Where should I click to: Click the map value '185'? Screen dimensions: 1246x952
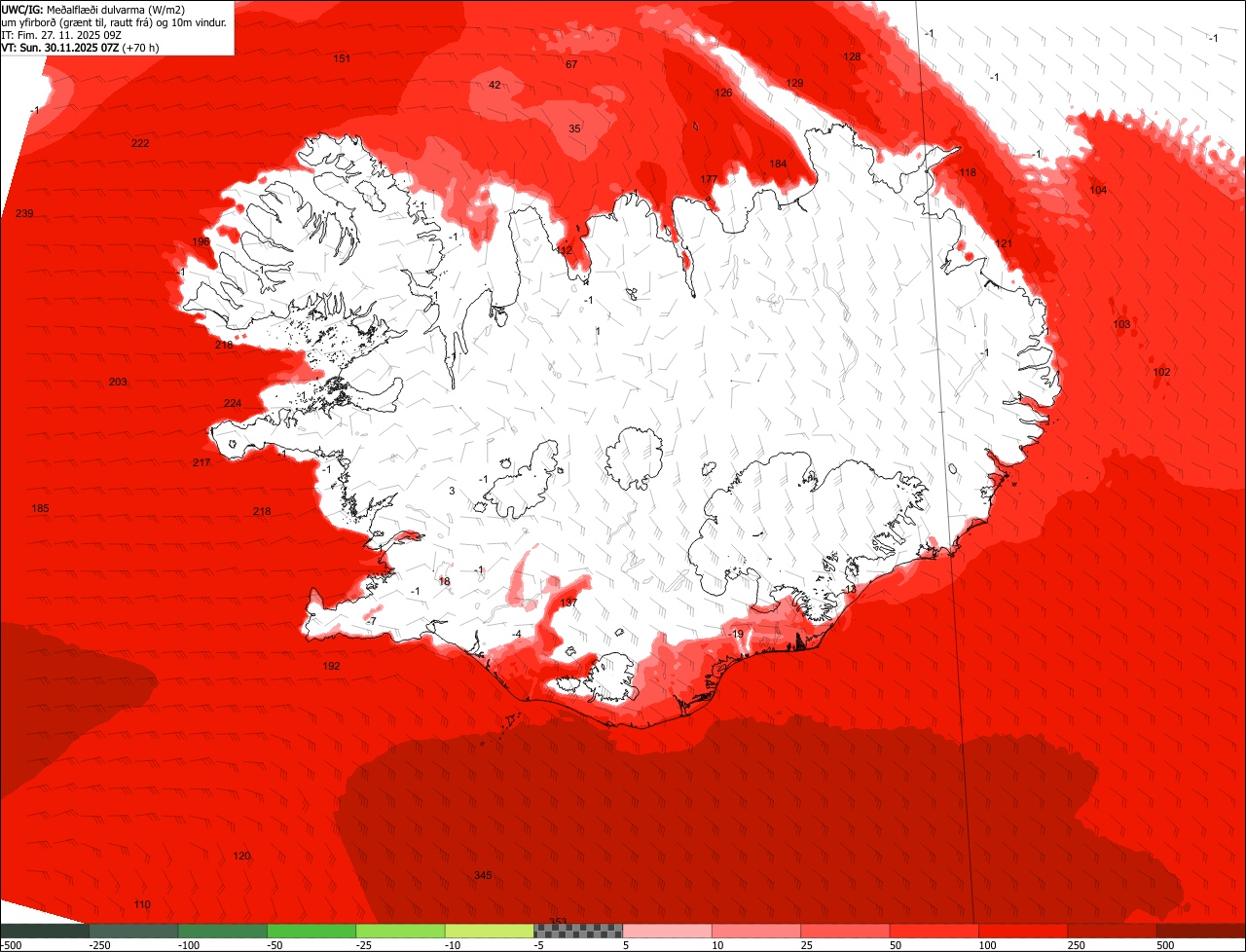[40, 508]
